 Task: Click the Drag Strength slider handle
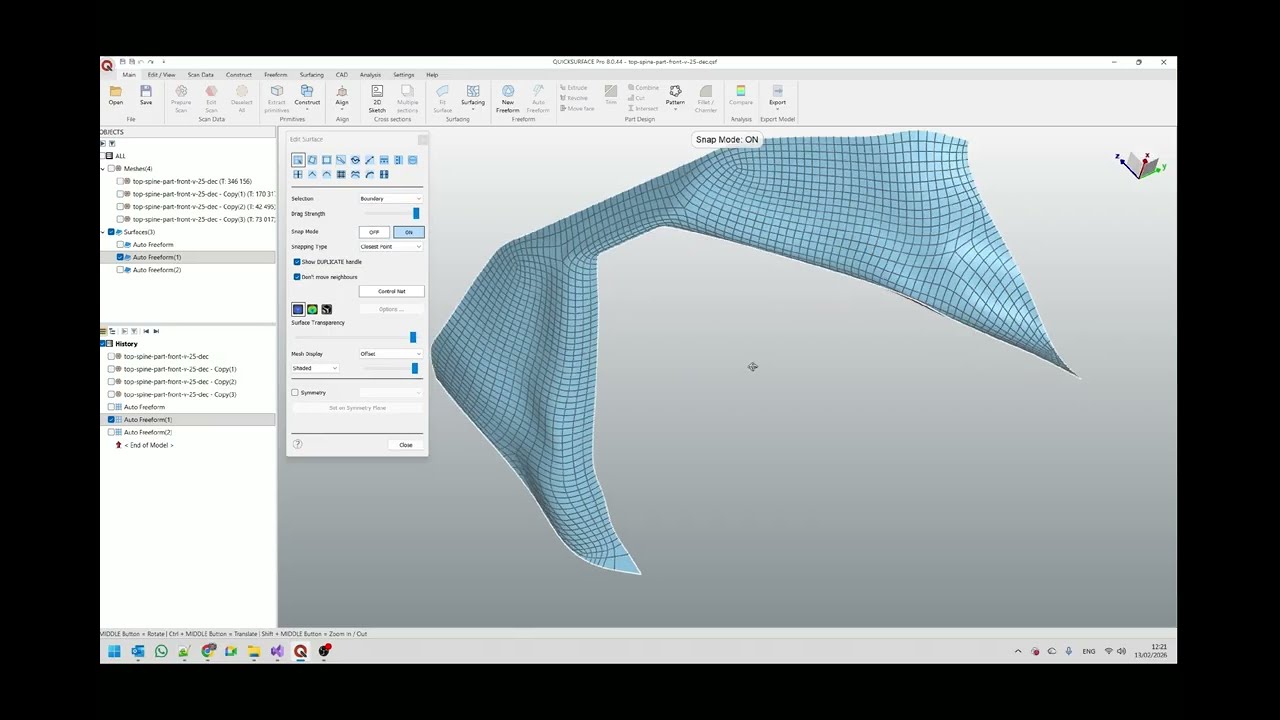[416, 214]
